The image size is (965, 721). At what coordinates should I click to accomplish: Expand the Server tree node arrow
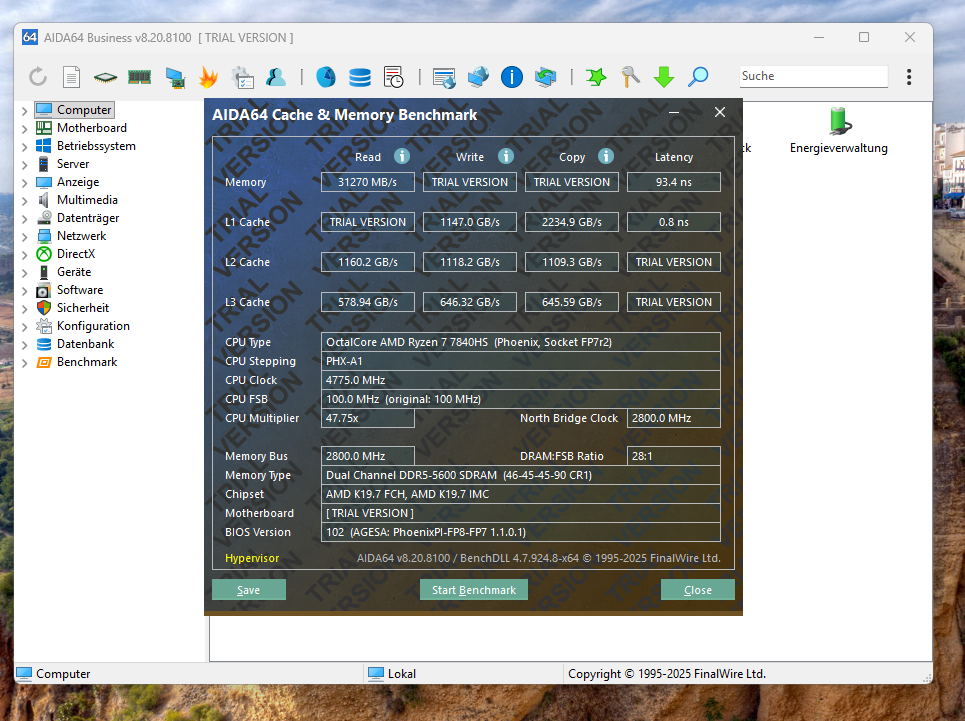pos(24,165)
